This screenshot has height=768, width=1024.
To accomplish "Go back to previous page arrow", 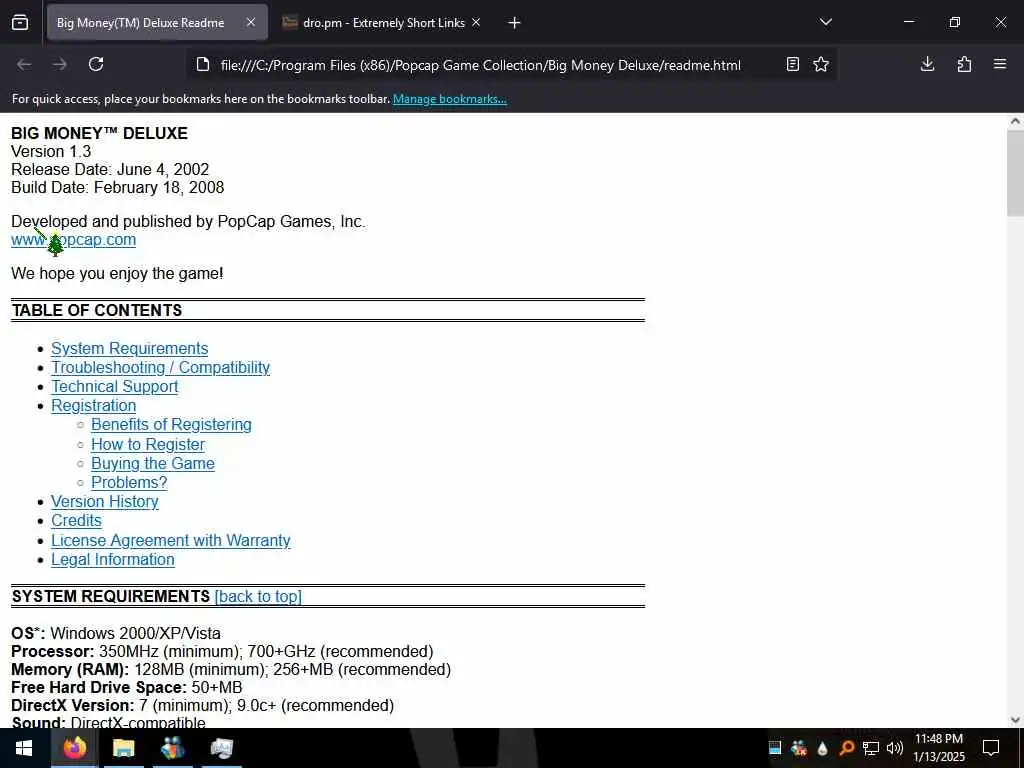I will click(24, 65).
